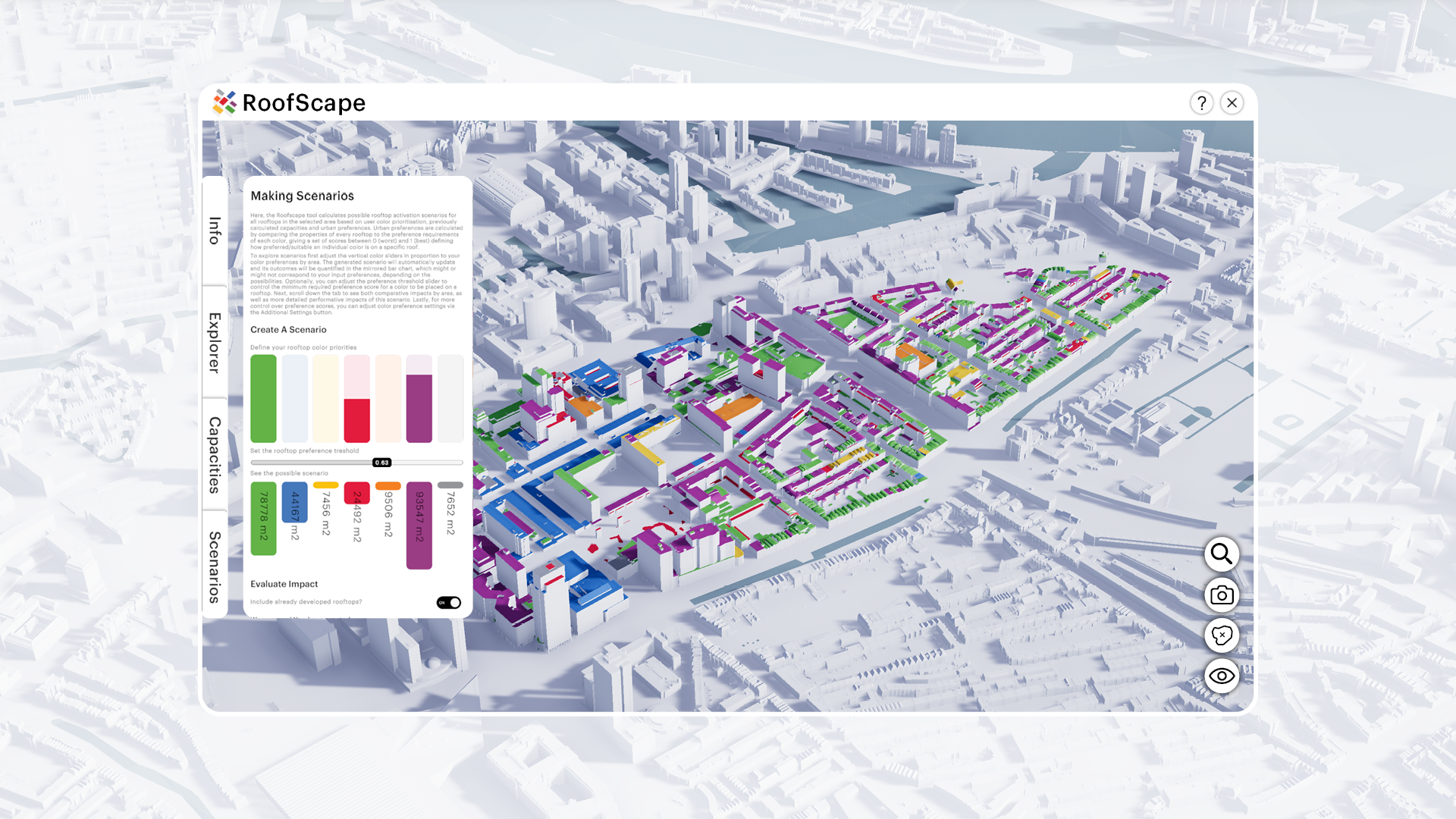Switch to the Explorer tab

coord(215,343)
